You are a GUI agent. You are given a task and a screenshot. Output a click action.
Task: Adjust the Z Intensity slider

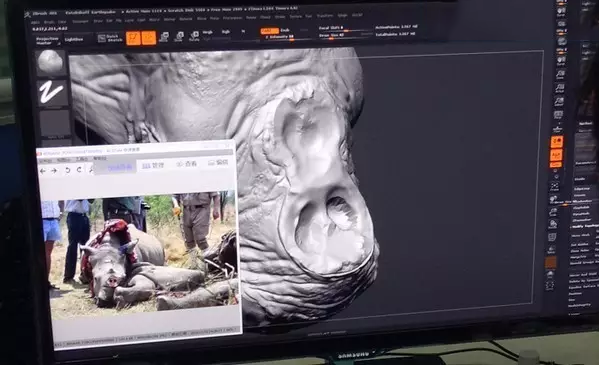pyautogui.click(x=280, y=37)
